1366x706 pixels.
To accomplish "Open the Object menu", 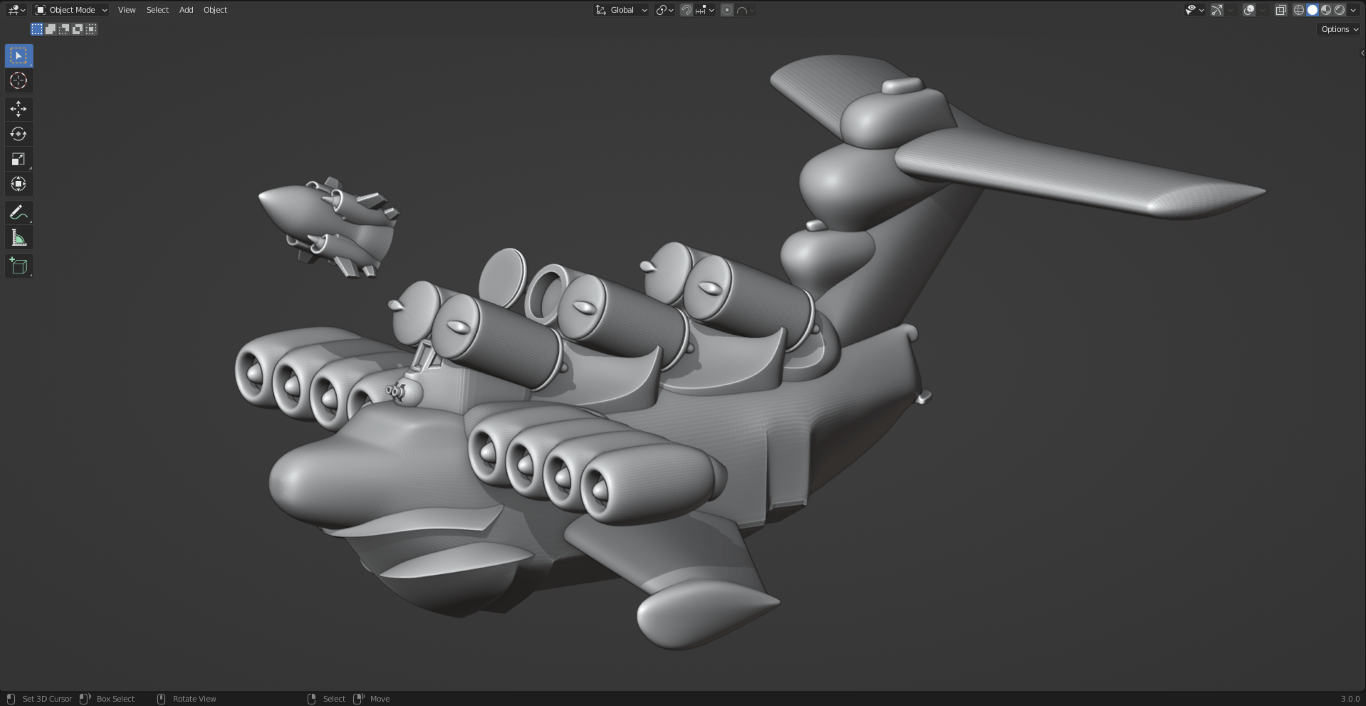I will [215, 10].
